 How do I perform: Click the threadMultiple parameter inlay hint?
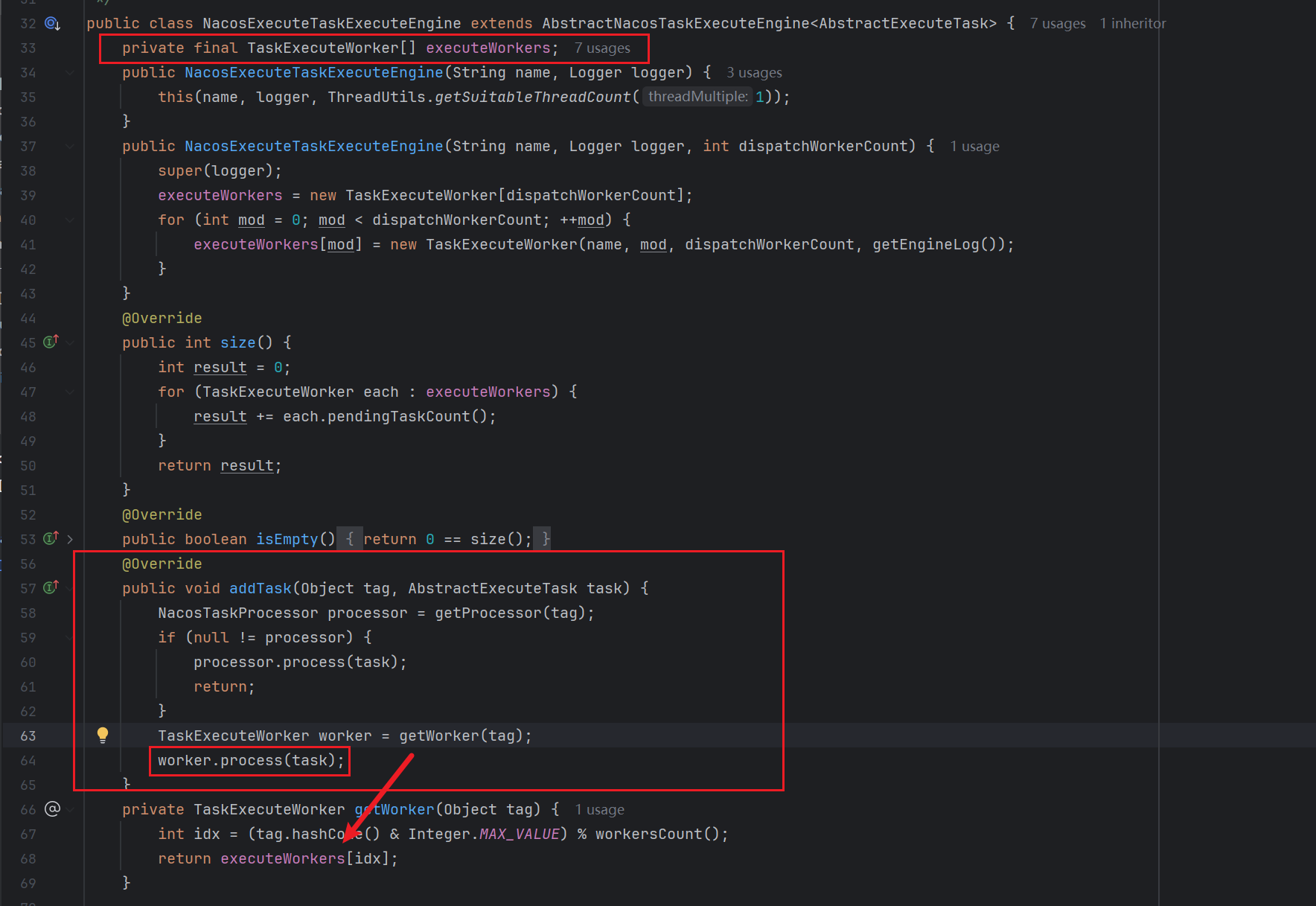coord(697,97)
